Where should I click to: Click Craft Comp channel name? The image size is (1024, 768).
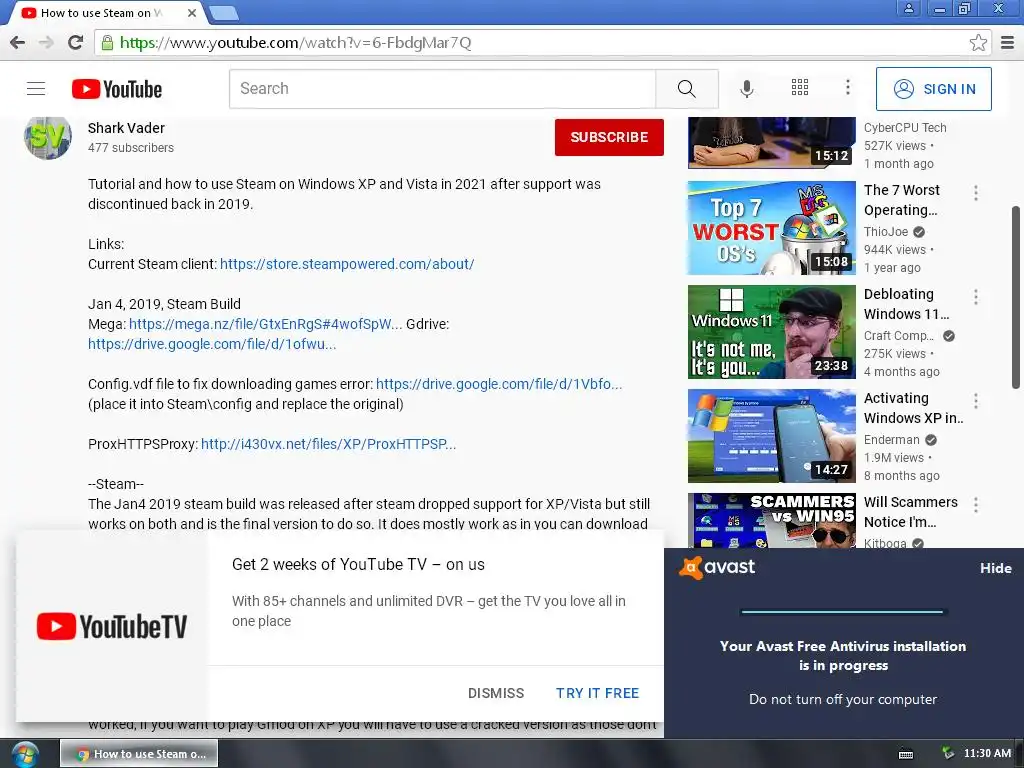tap(899, 336)
